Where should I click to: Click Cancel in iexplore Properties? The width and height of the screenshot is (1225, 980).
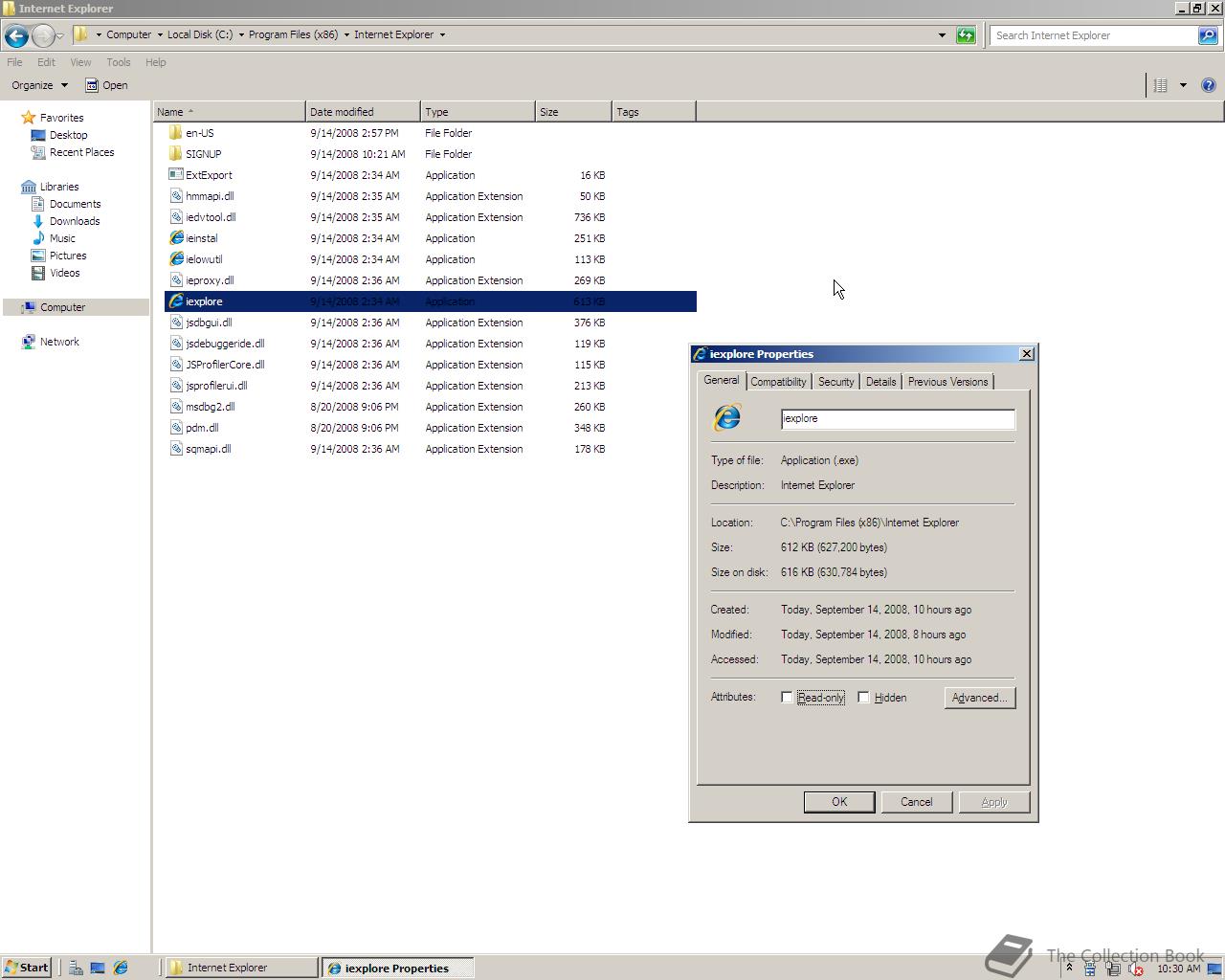[x=916, y=802]
